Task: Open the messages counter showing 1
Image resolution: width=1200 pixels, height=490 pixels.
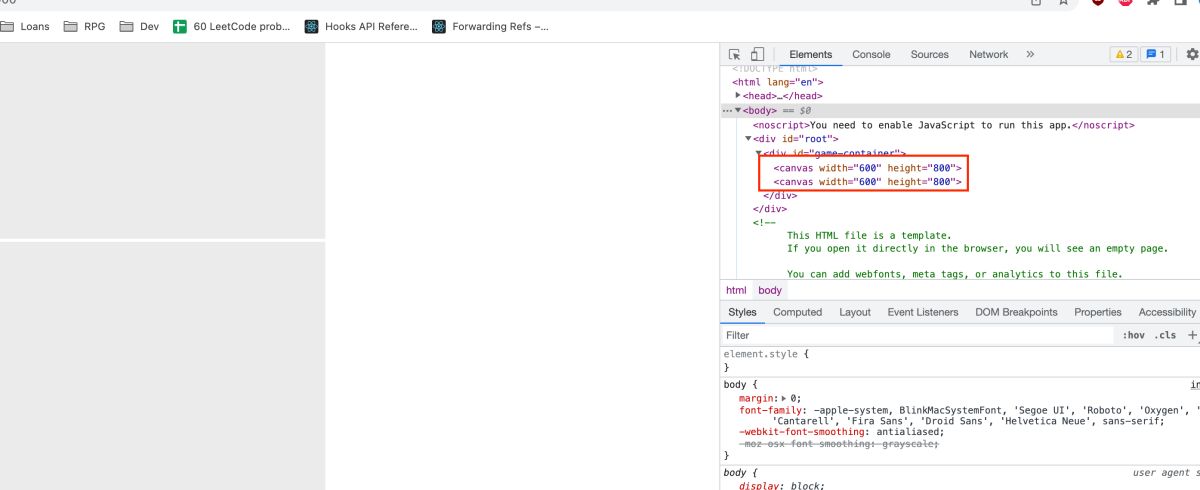Action: (1156, 54)
